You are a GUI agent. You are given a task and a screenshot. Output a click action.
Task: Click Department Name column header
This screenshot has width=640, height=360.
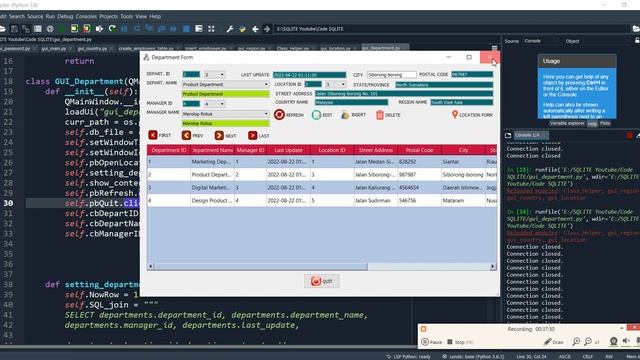click(212, 150)
